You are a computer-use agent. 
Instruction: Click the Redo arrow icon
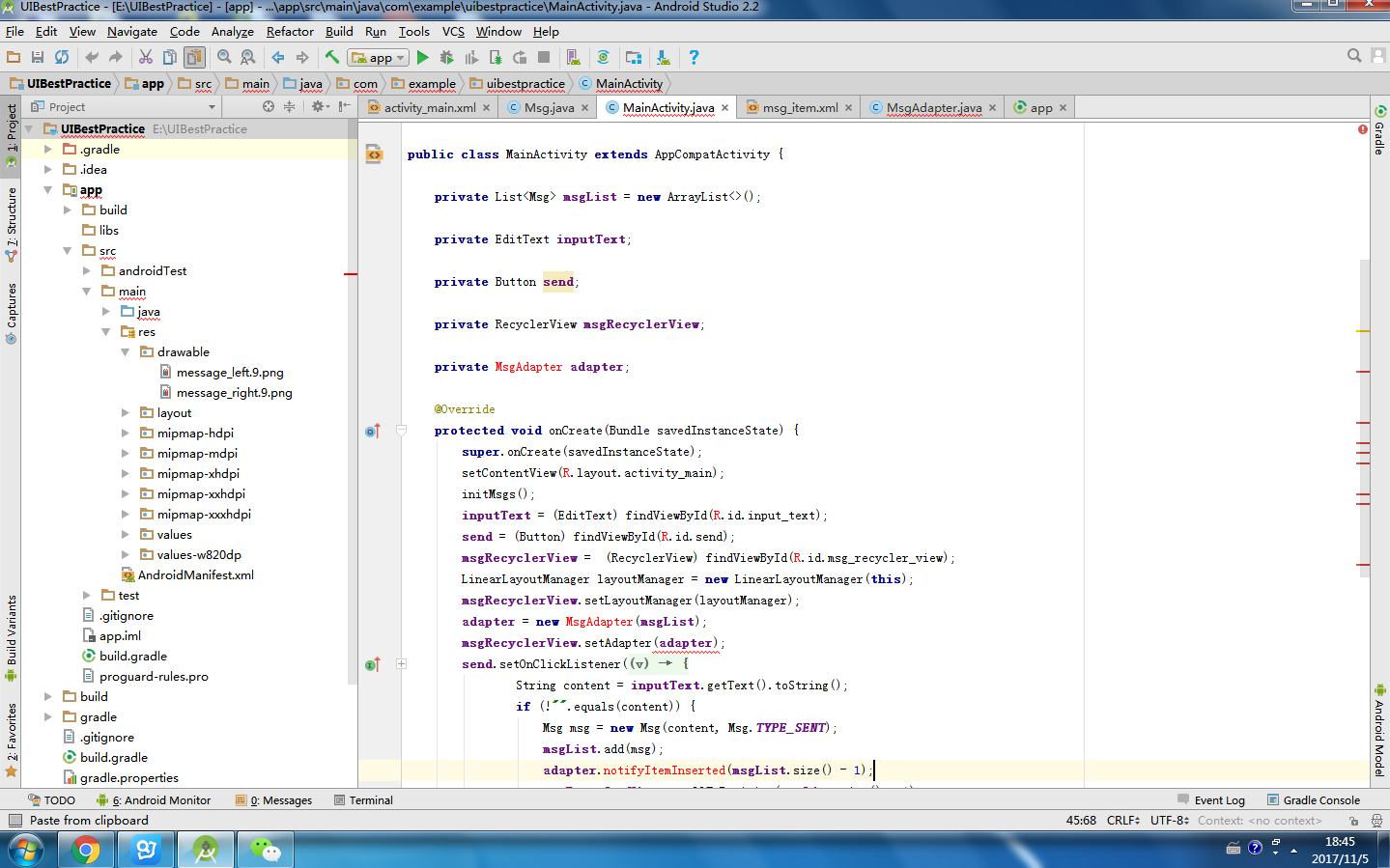pyautogui.click(x=116, y=57)
